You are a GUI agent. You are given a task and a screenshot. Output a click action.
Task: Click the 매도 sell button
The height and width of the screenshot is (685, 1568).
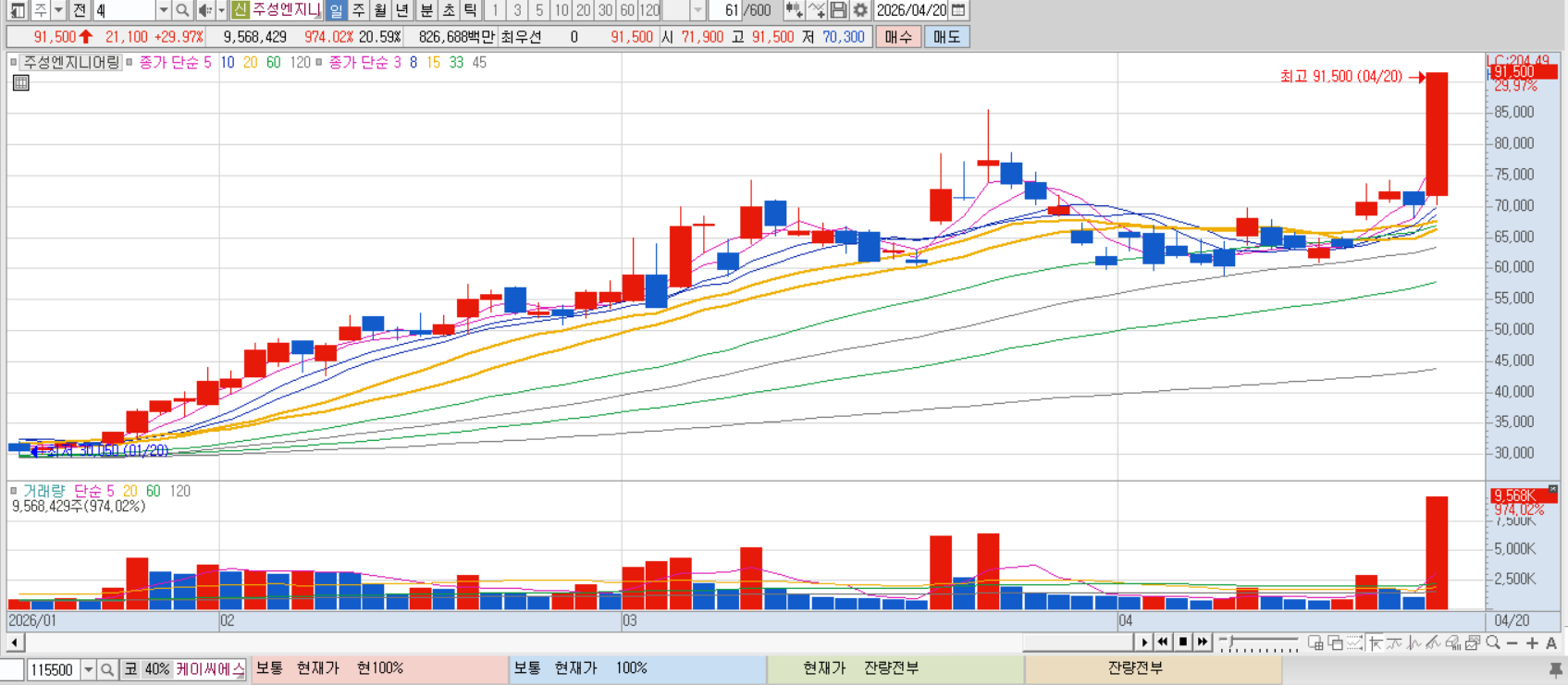tap(946, 37)
